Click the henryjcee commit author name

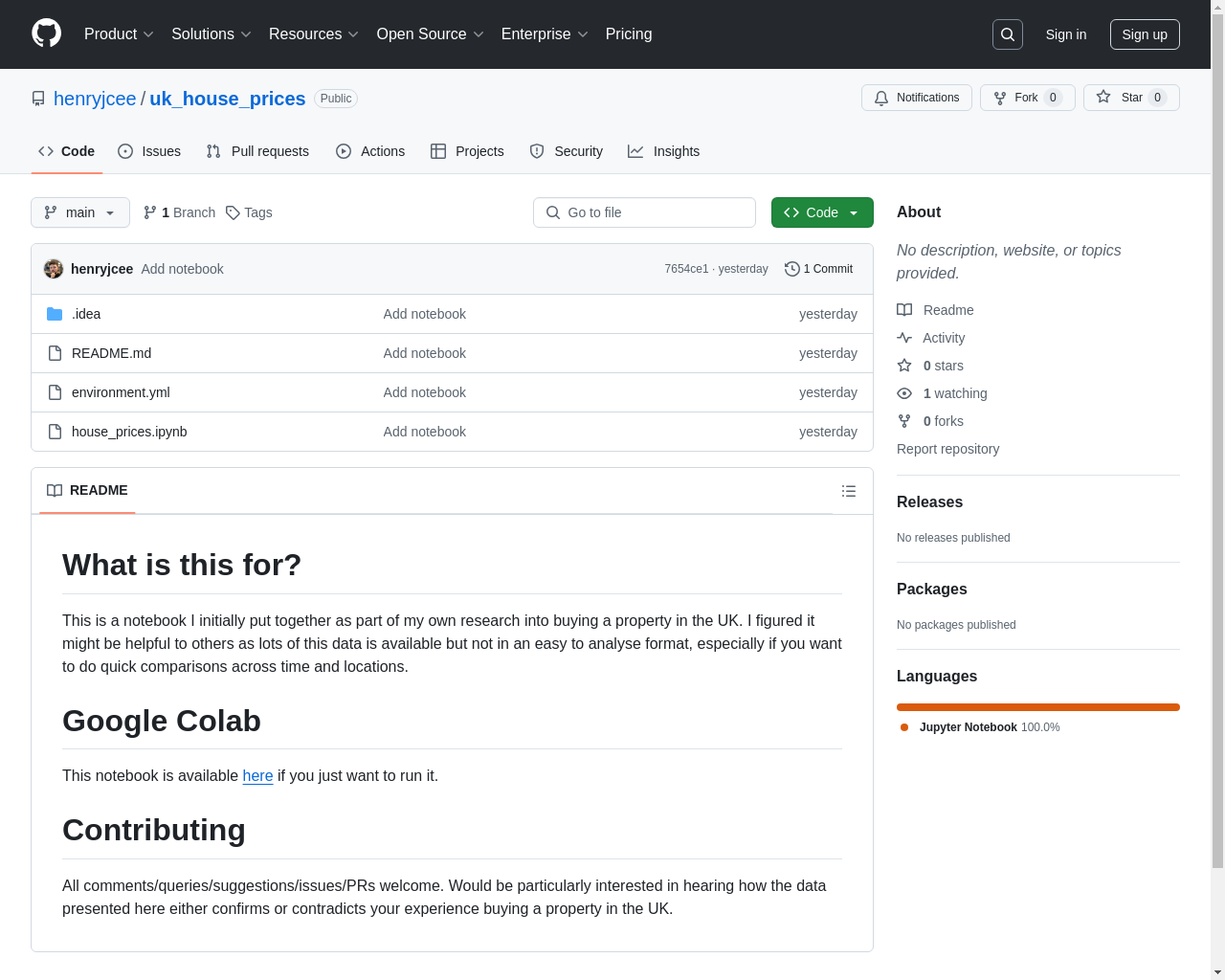click(x=101, y=269)
